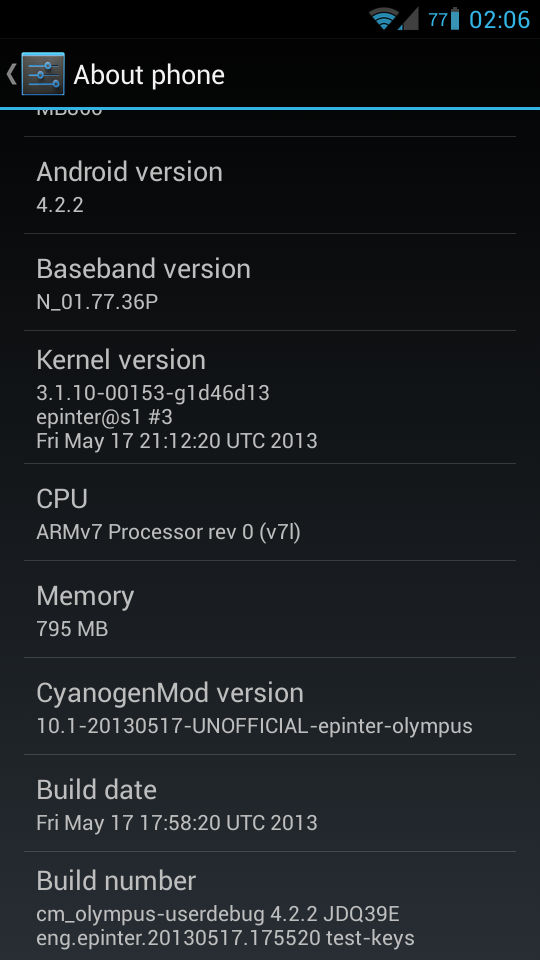Tap the N_01.77.36P baseband value

click(97, 302)
